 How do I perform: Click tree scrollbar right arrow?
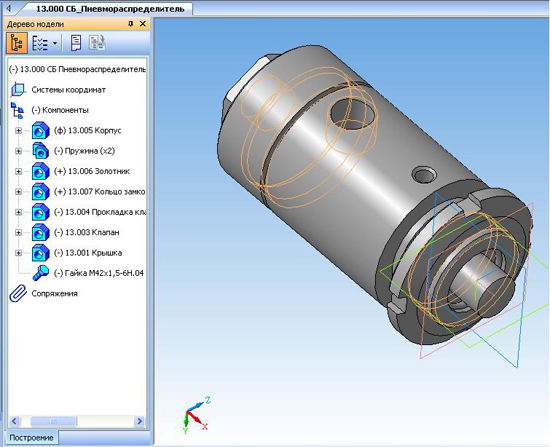point(139,421)
